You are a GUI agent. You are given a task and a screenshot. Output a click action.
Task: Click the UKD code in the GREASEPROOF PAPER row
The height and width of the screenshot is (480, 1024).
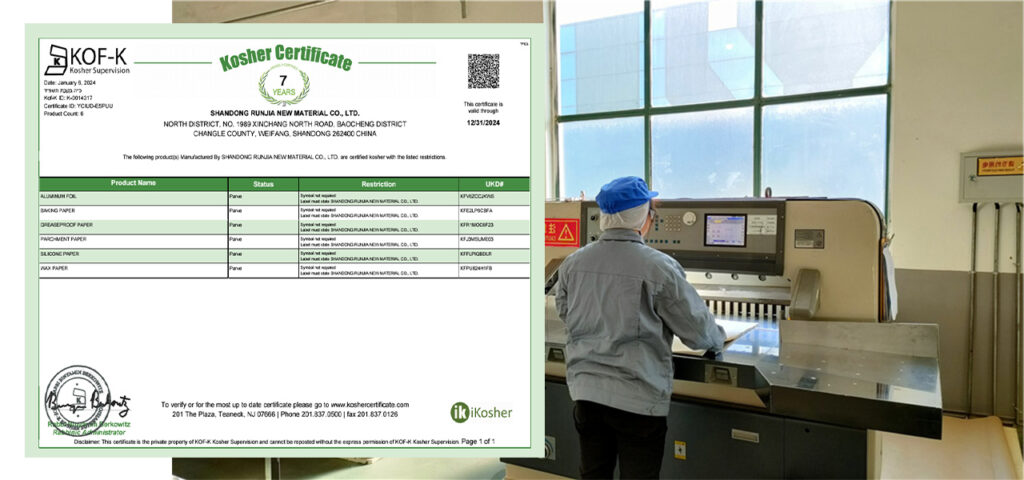pos(477,225)
